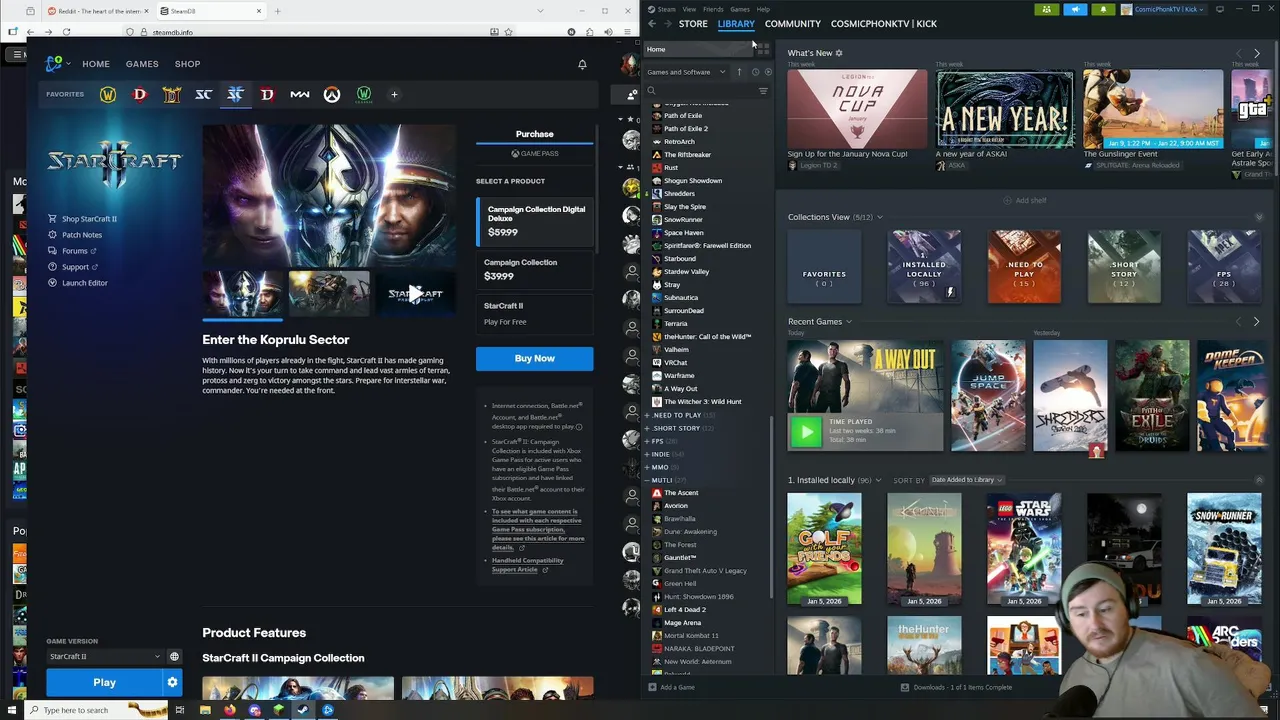The width and height of the screenshot is (1280, 720).
Task: Open the Modern Warfare favorite icon
Action: coord(300,94)
